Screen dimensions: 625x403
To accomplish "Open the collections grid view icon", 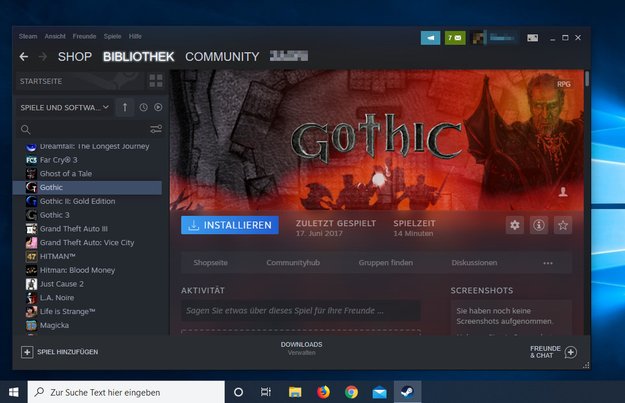I will pos(156,81).
